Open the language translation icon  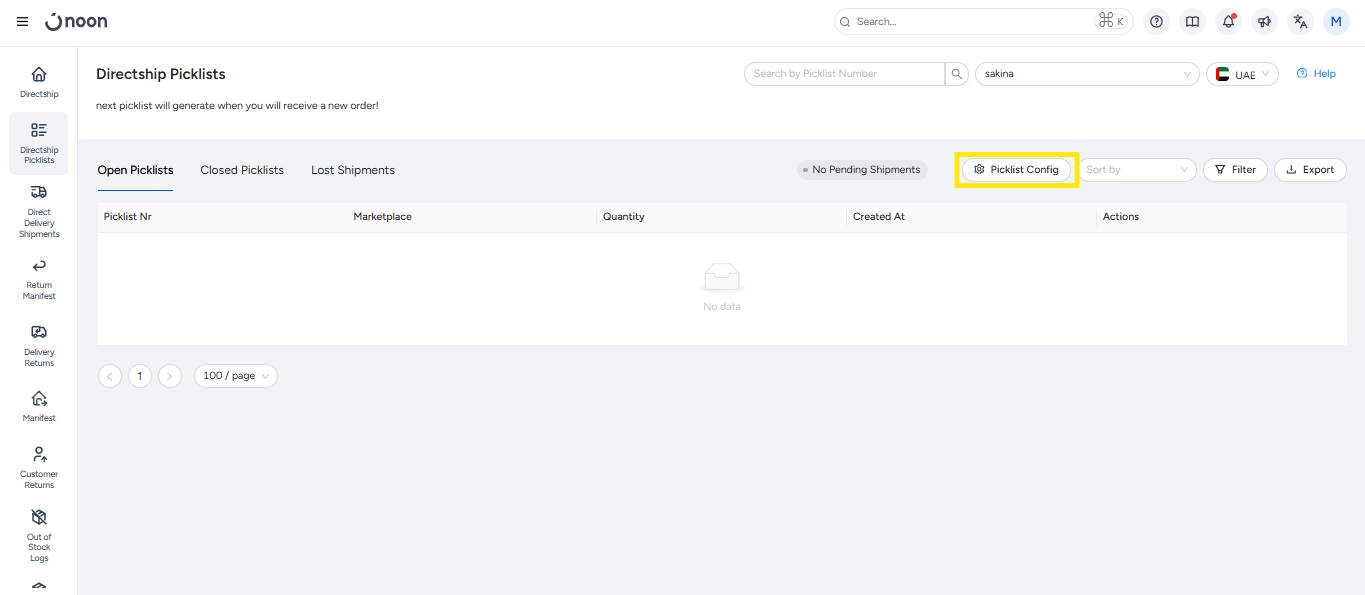pyautogui.click(x=1300, y=21)
